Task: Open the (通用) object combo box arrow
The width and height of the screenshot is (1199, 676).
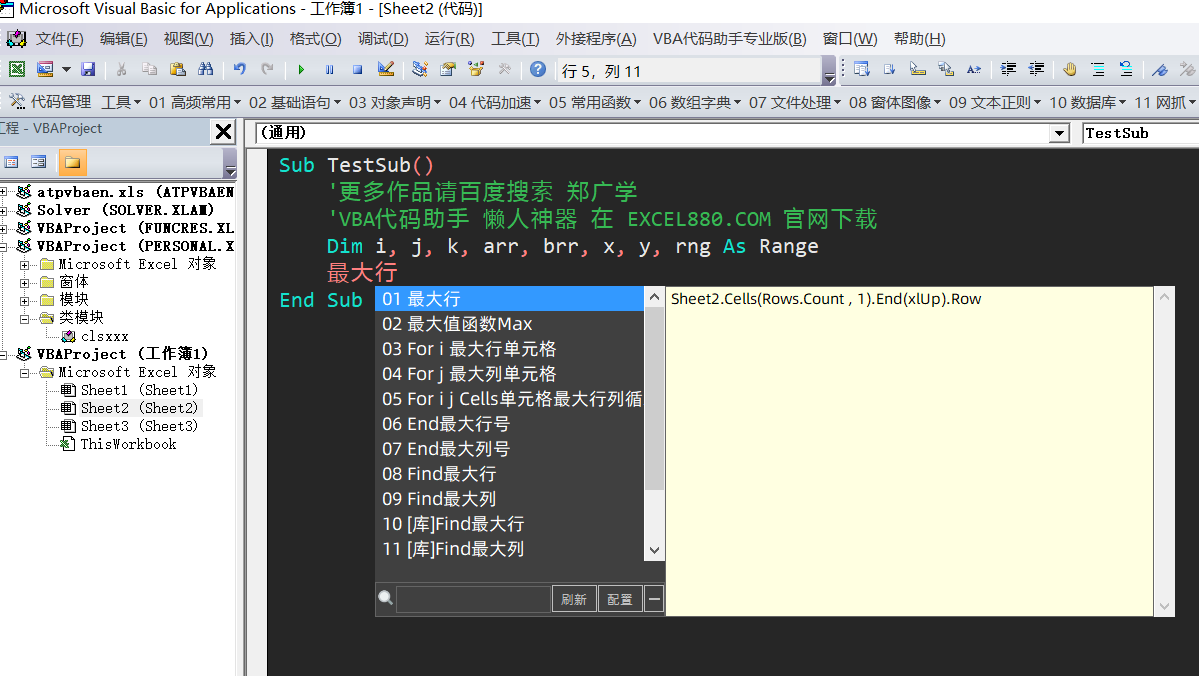Action: tap(1059, 133)
